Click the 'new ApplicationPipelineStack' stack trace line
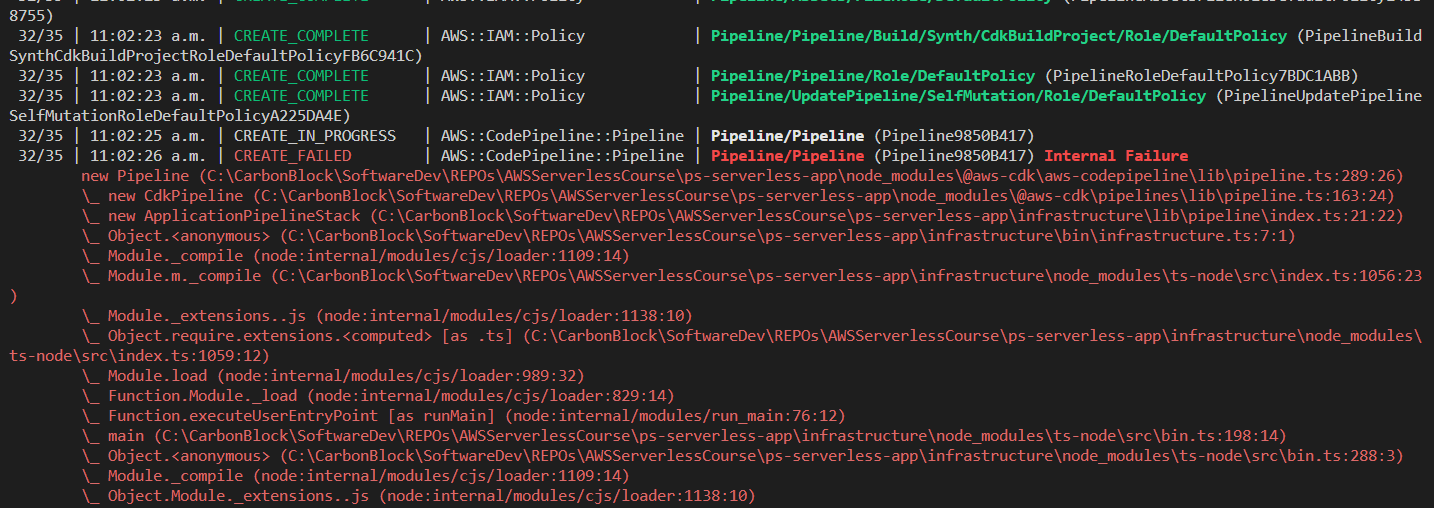This screenshot has width=1434, height=508. point(743,216)
